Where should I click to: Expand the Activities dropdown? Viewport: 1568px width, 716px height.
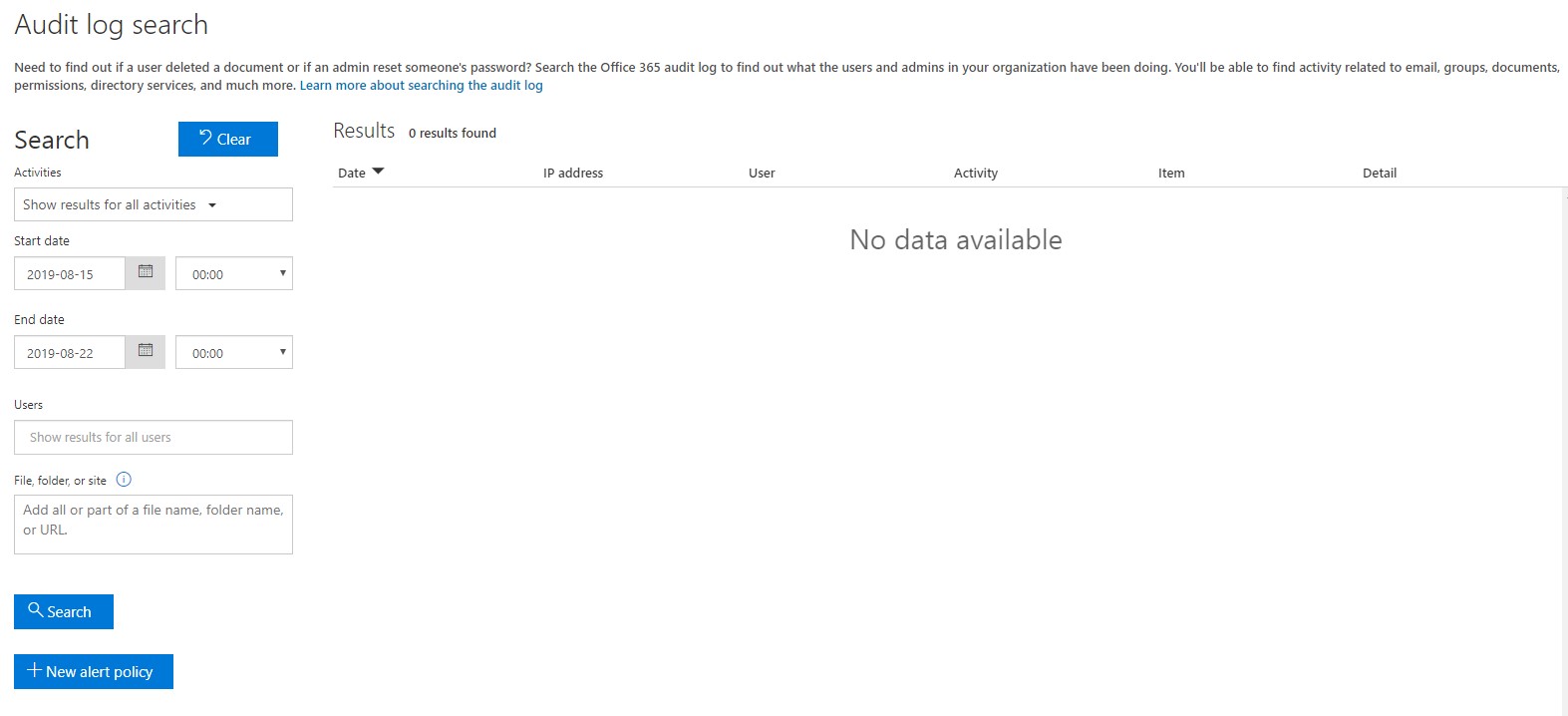tap(154, 204)
